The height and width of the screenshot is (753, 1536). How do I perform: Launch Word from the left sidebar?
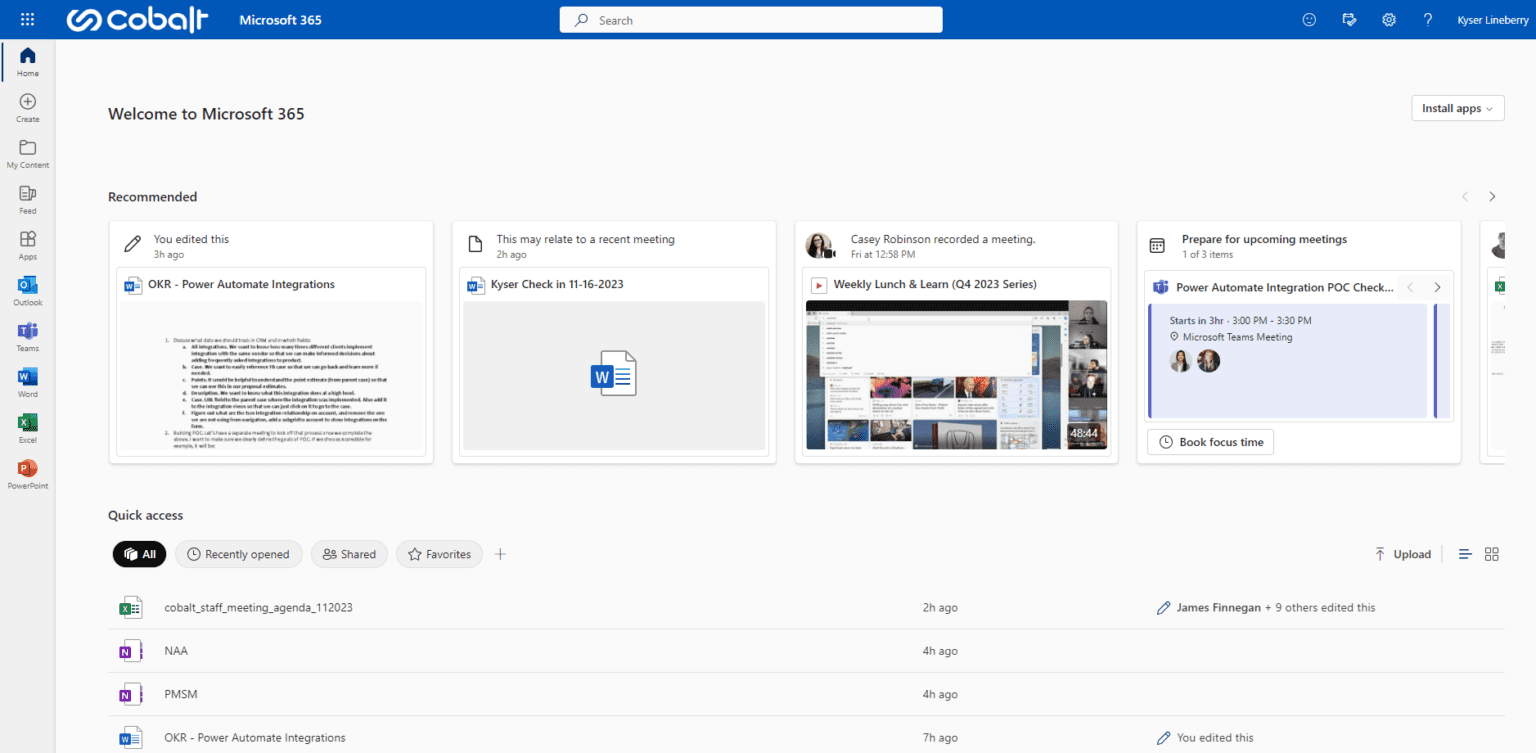click(27, 381)
